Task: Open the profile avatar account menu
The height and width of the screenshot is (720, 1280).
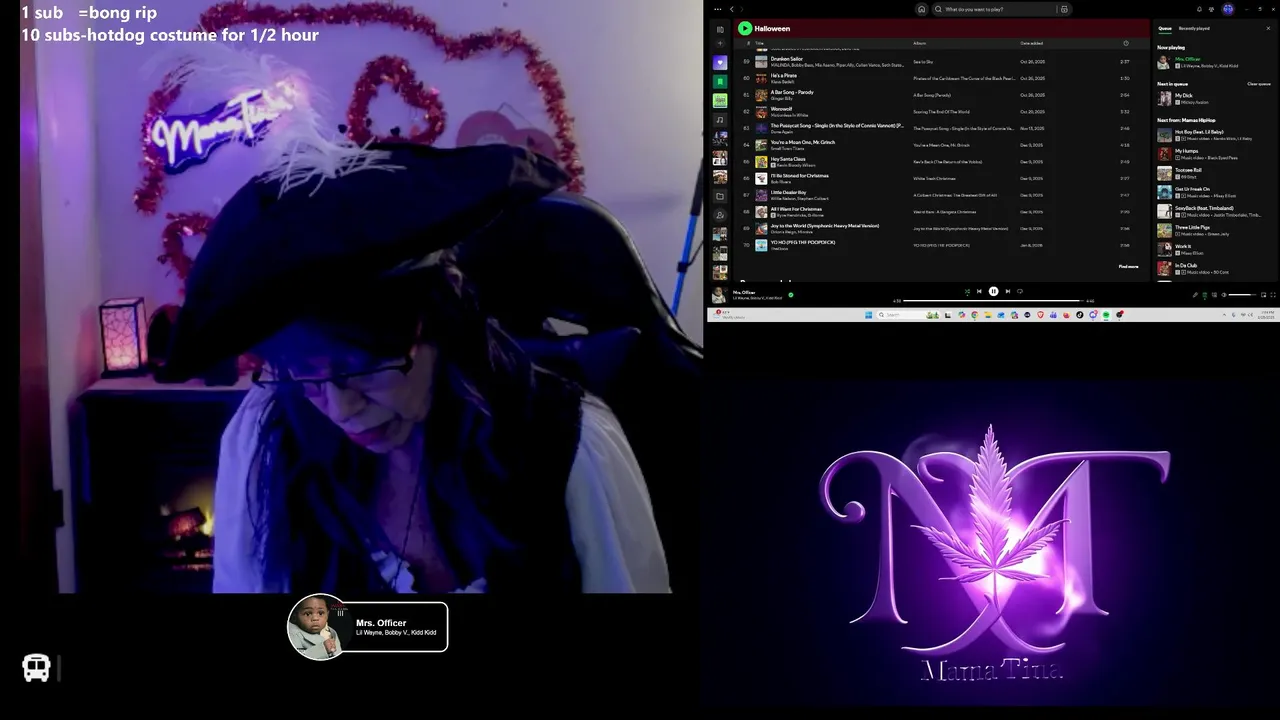Action: tap(1228, 9)
